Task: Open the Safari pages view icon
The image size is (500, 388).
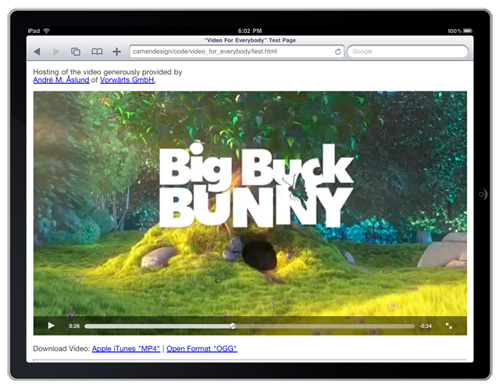Action: click(x=76, y=52)
